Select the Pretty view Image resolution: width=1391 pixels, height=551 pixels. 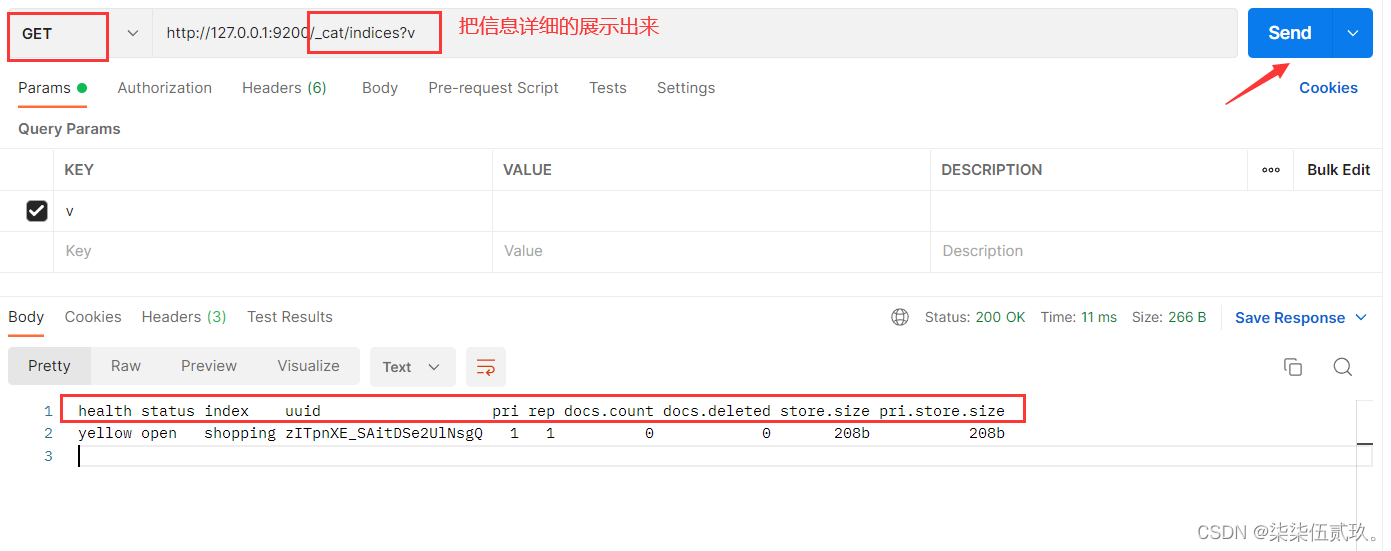pos(49,366)
